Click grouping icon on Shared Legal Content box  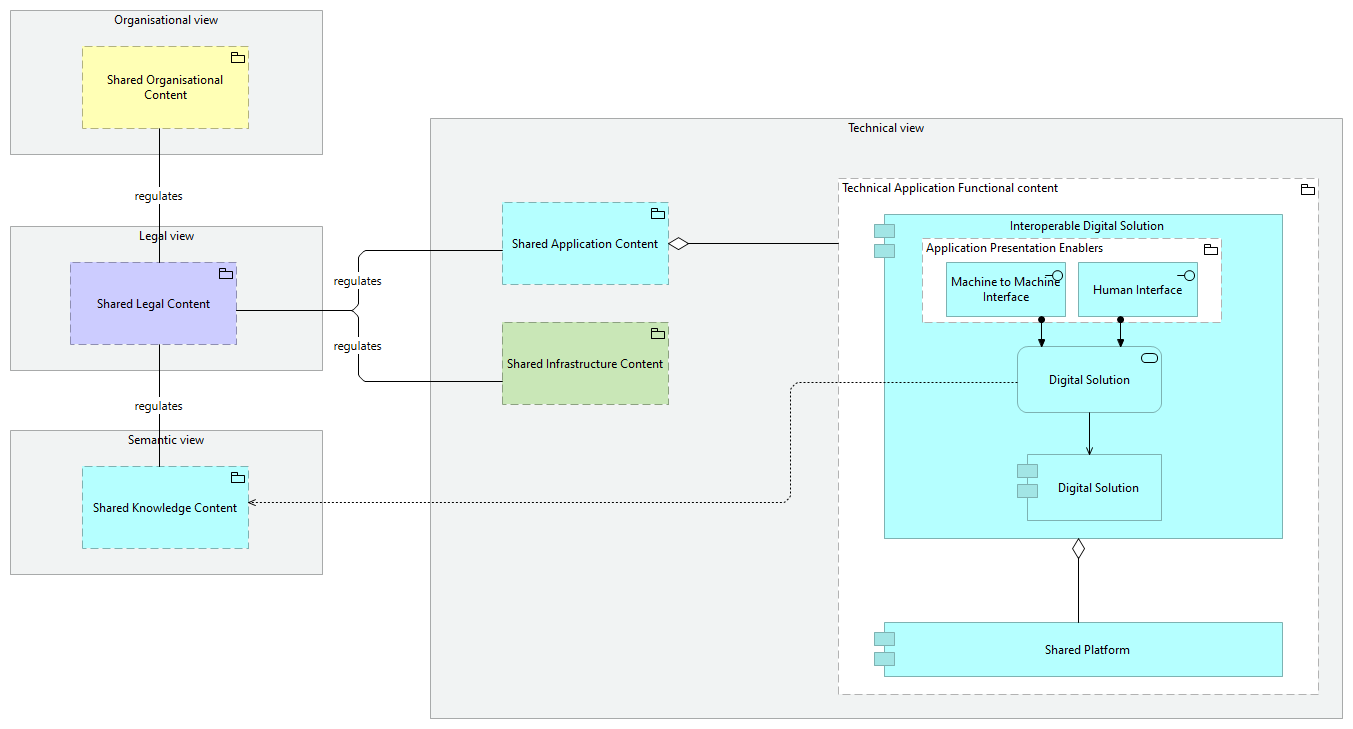[226, 274]
